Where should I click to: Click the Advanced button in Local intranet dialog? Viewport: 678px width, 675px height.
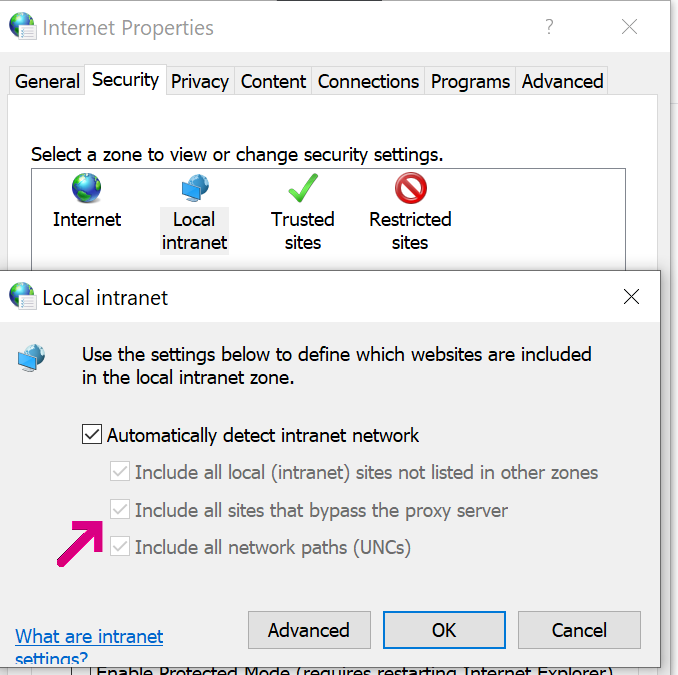click(309, 630)
